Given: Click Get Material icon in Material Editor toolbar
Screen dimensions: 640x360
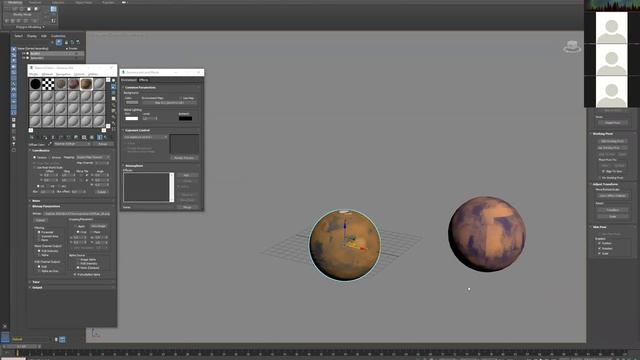Looking at the screenshot, I should click(x=31, y=138).
